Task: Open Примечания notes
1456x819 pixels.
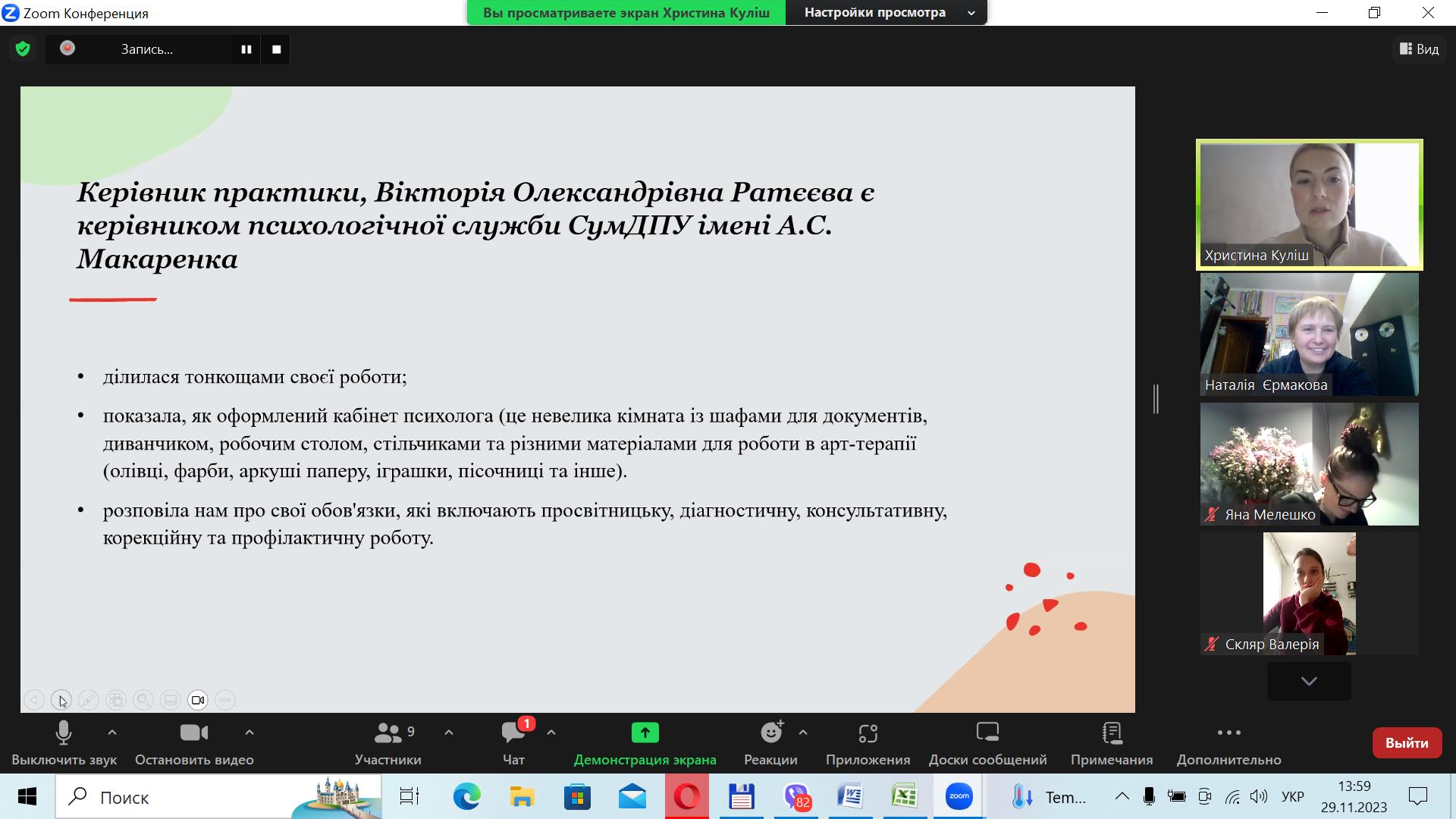Action: 1112,743
